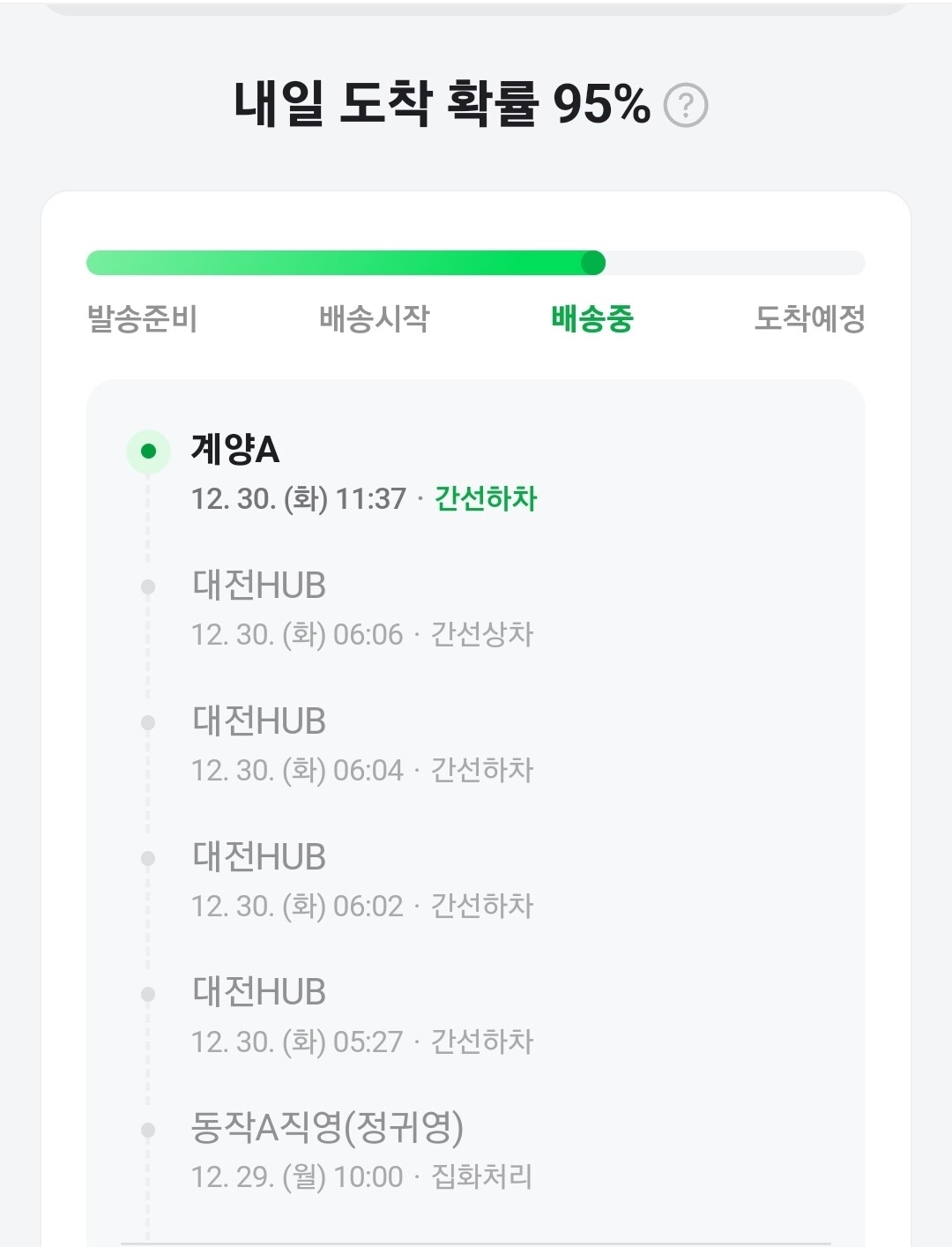Select the 도착예정 stage label
The height and width of the screenshot is (1247, 952).
809,318
